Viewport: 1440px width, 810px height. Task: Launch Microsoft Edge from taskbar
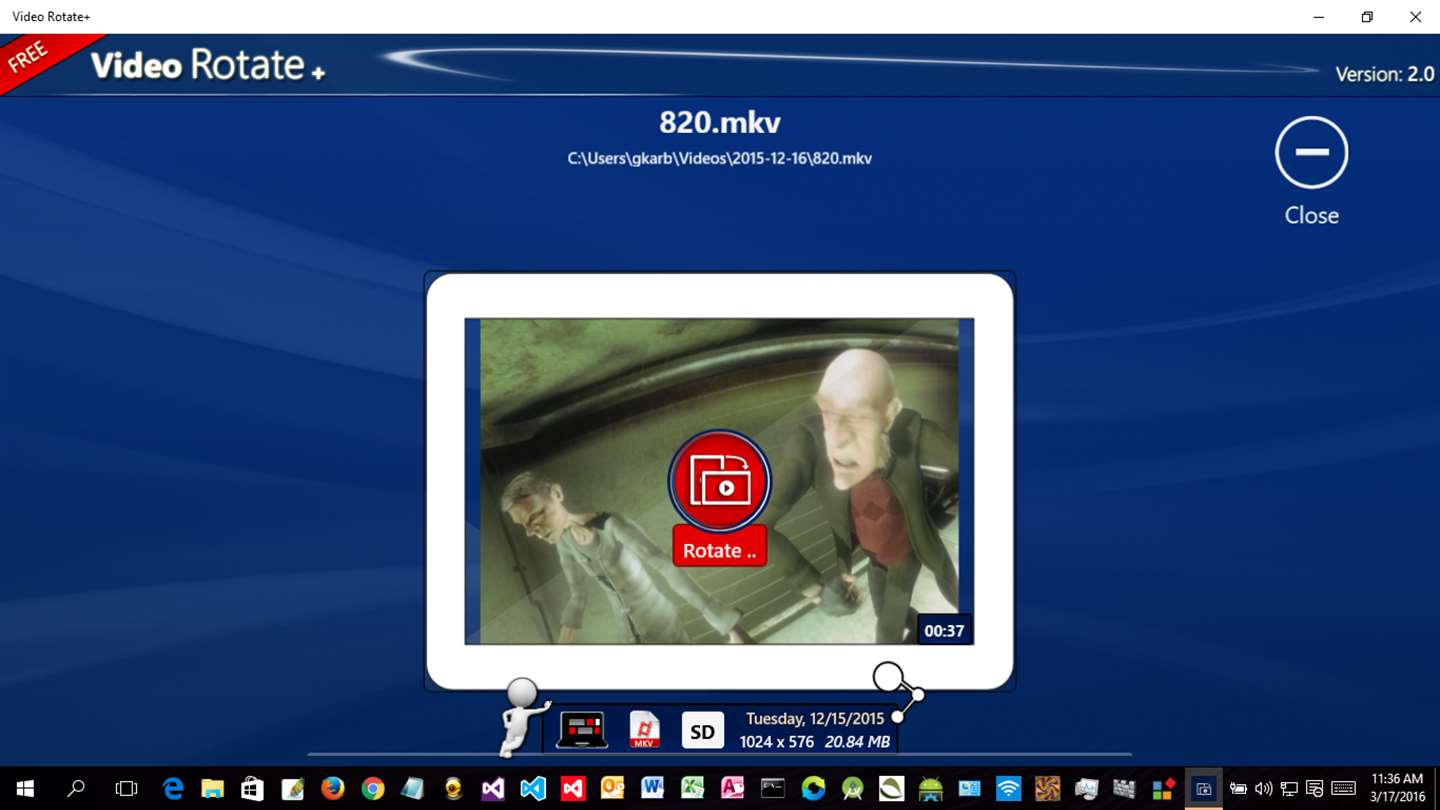(x=173, y=789)
